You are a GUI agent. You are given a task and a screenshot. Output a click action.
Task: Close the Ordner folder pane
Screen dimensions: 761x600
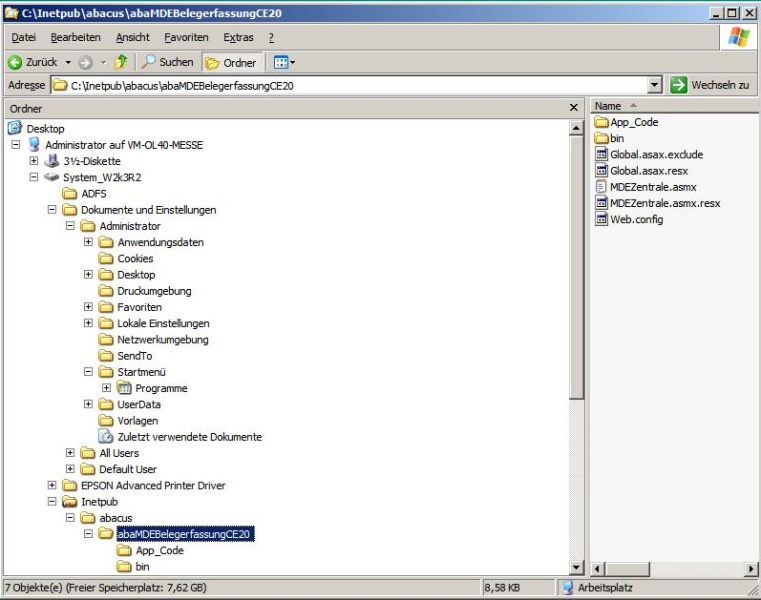point(573,107)
